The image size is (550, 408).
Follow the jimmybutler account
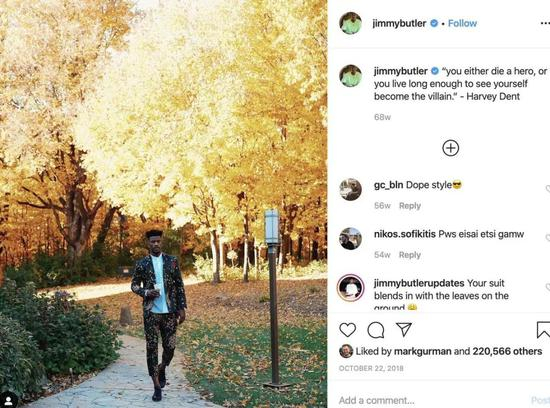pos(462,23)
